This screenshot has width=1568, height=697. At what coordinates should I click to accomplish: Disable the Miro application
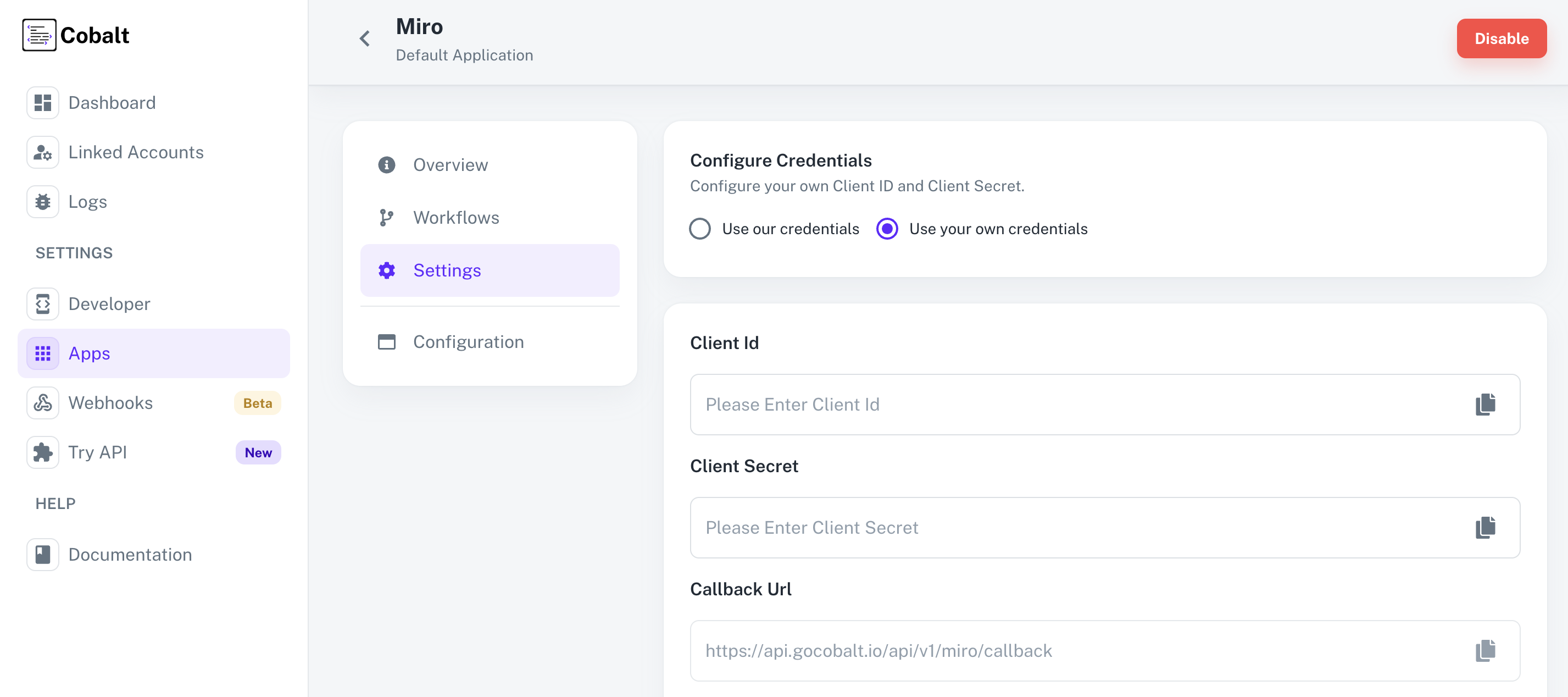click(x=1501, y=38)
